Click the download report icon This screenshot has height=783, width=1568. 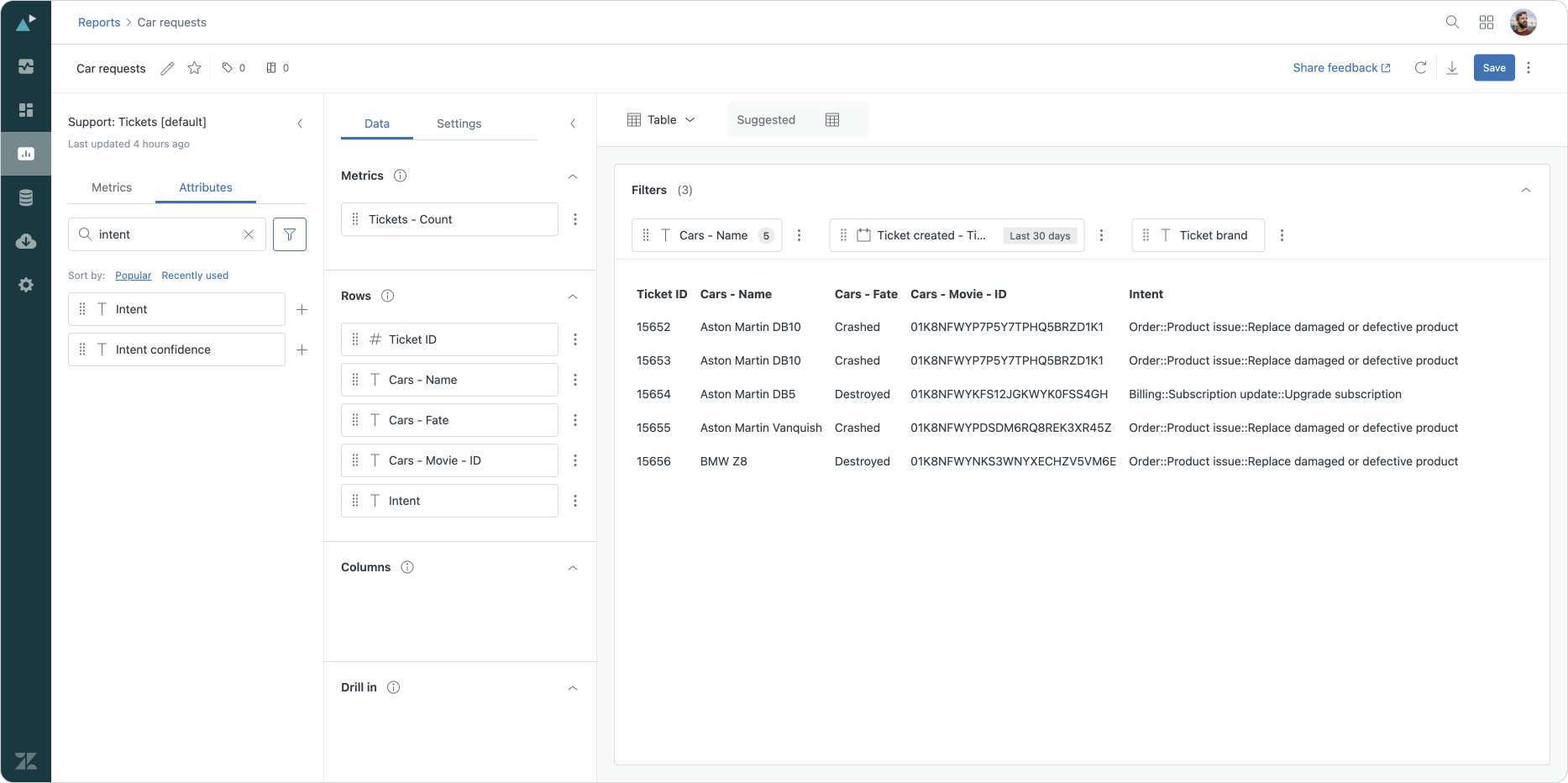coord(1451,68)
